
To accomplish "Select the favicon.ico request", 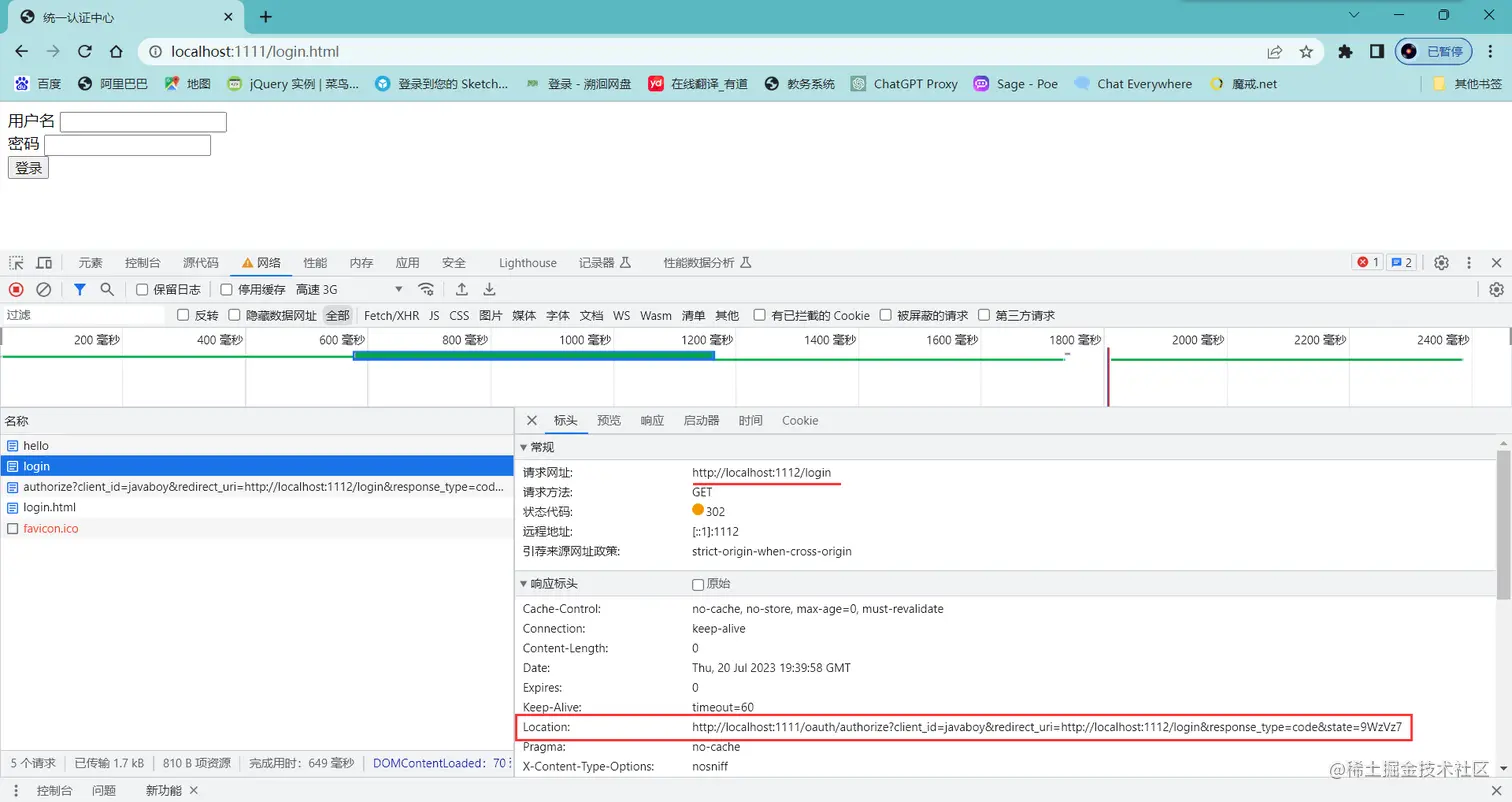I will 257,528.
